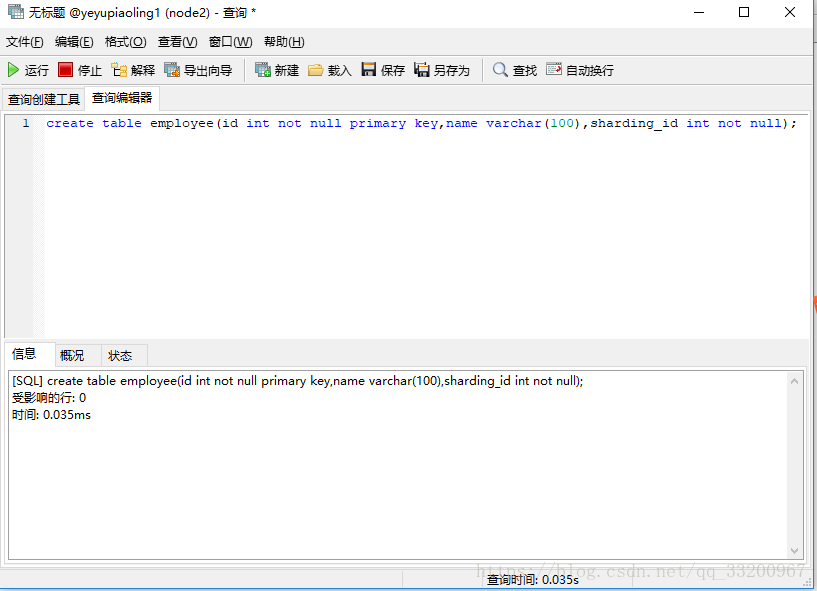Image resolution: width=817 pixels, height=591 pixels.
Task: Open the 文件 (File) menu
Action: tap(25, 42)
